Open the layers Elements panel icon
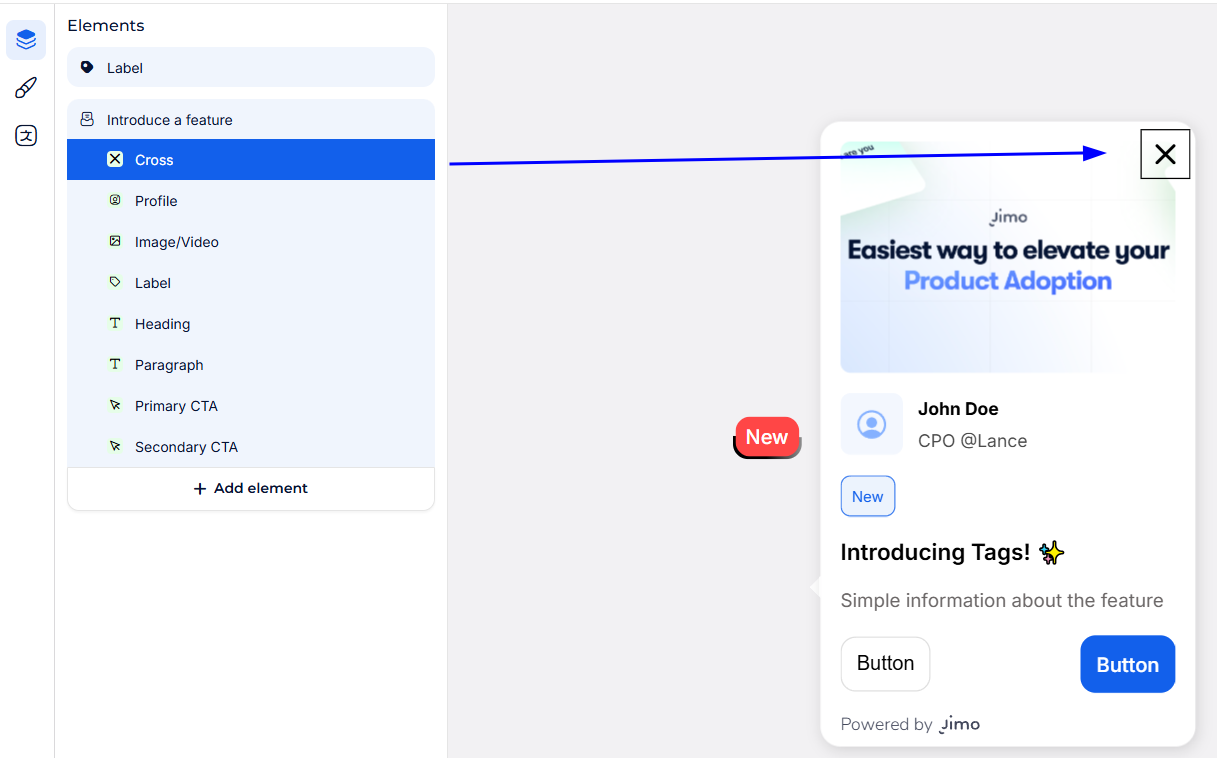Image resolution: width=1217 pixels, height=758 pixels. pyautogui.click(x=26, y=40)
